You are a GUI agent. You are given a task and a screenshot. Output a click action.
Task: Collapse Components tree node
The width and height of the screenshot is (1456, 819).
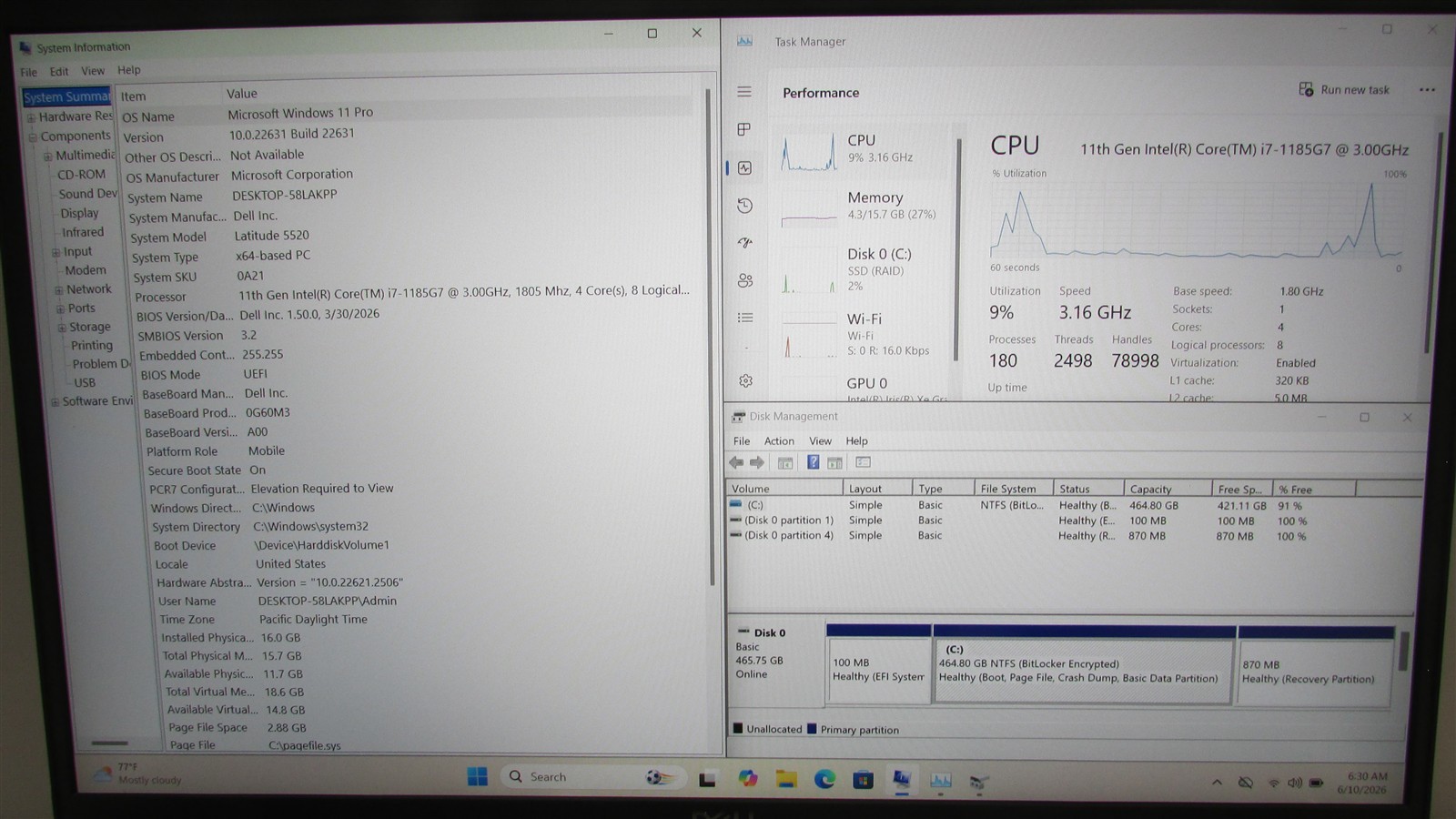pos(33,137)
